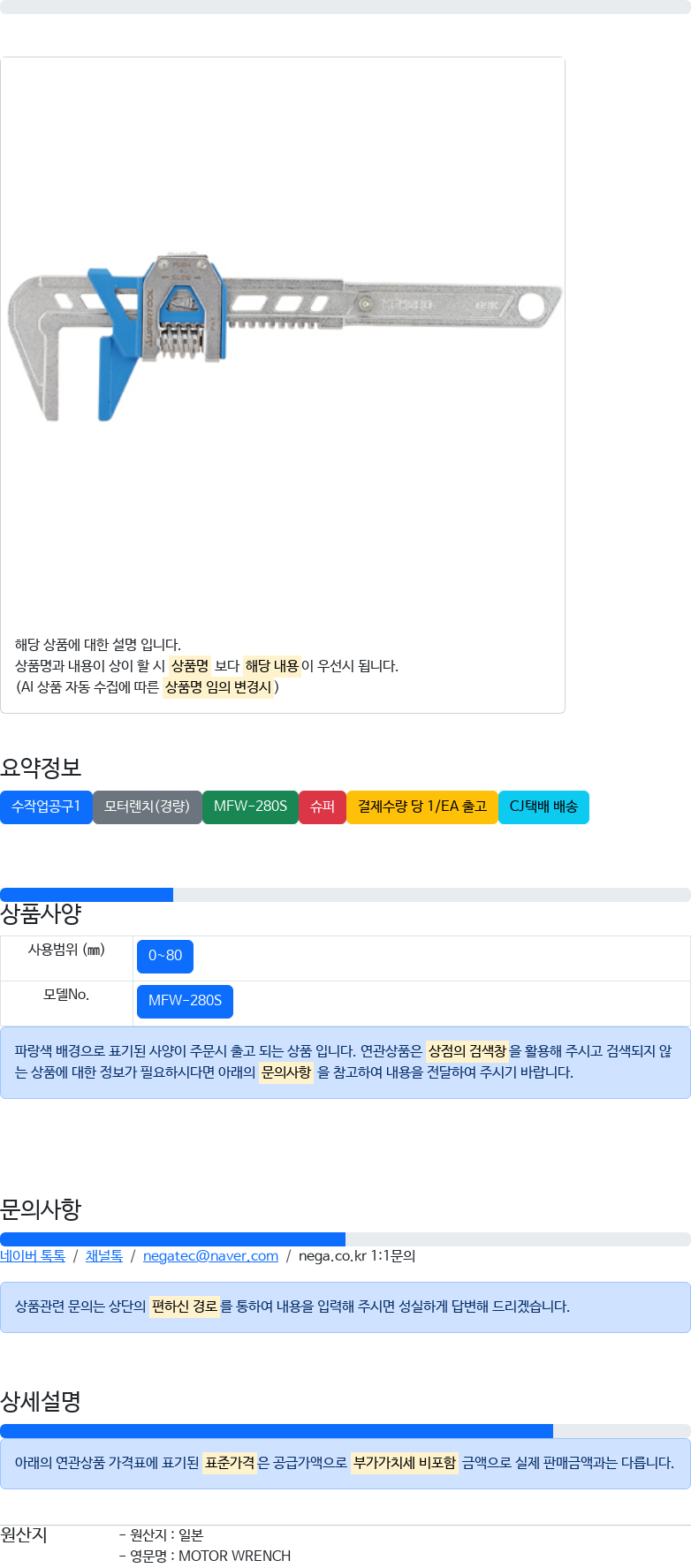Click the highlighted 문의사항 text in notice

(286, 1072)
